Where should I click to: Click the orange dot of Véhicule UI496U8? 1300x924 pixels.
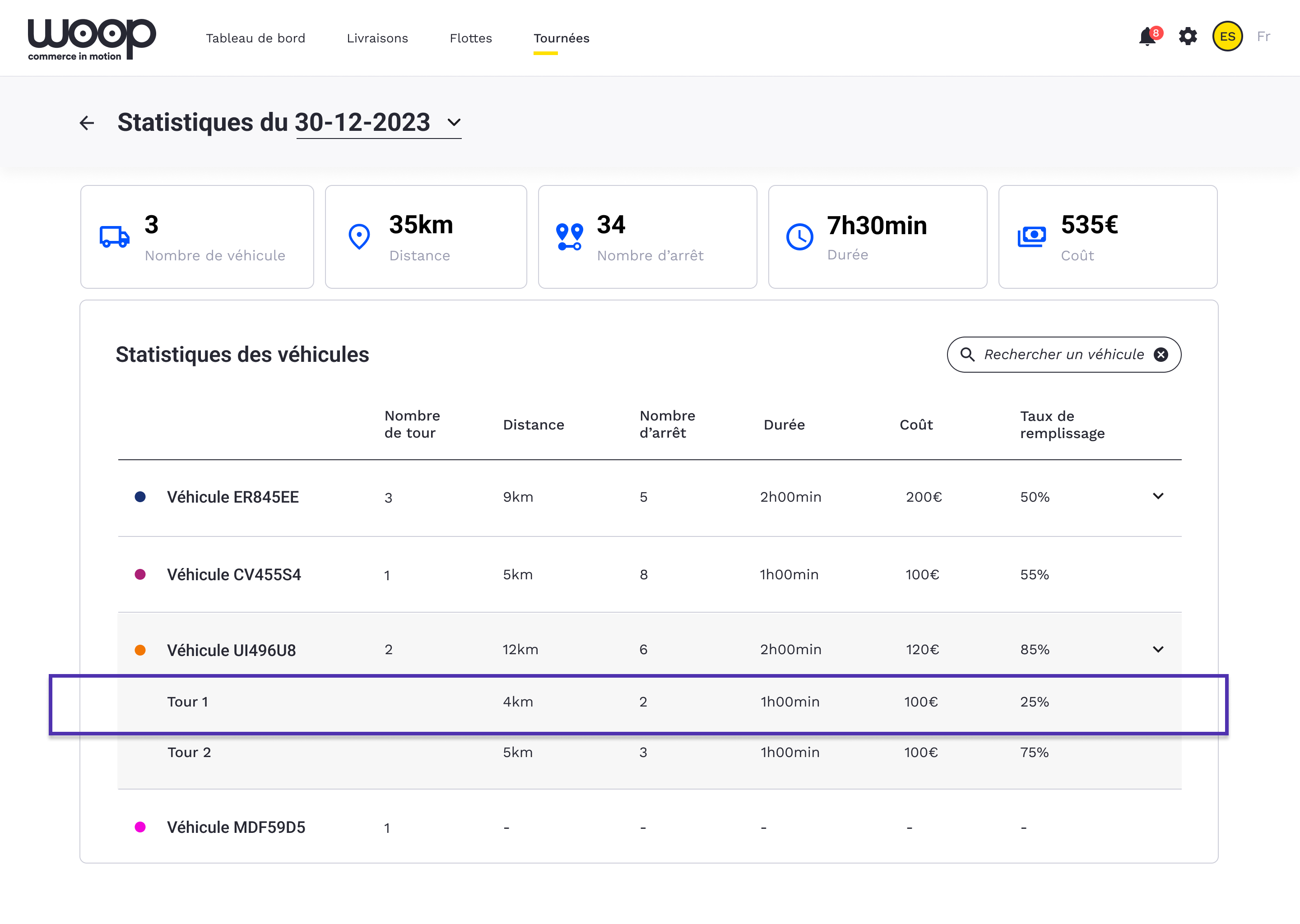coord(140,650)
